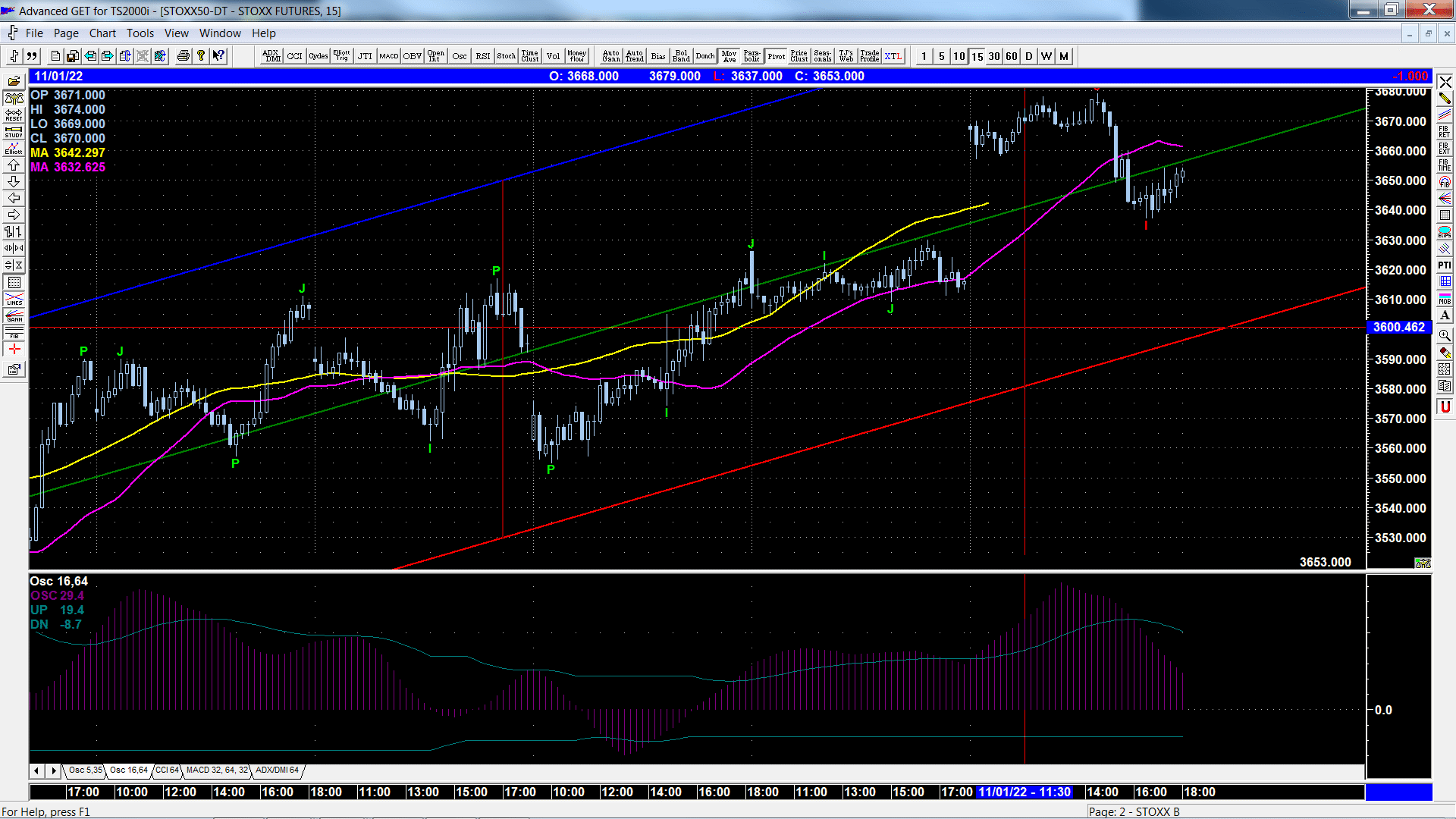
Task: Toggle the Auto Gann study
Action: point(611,56)
